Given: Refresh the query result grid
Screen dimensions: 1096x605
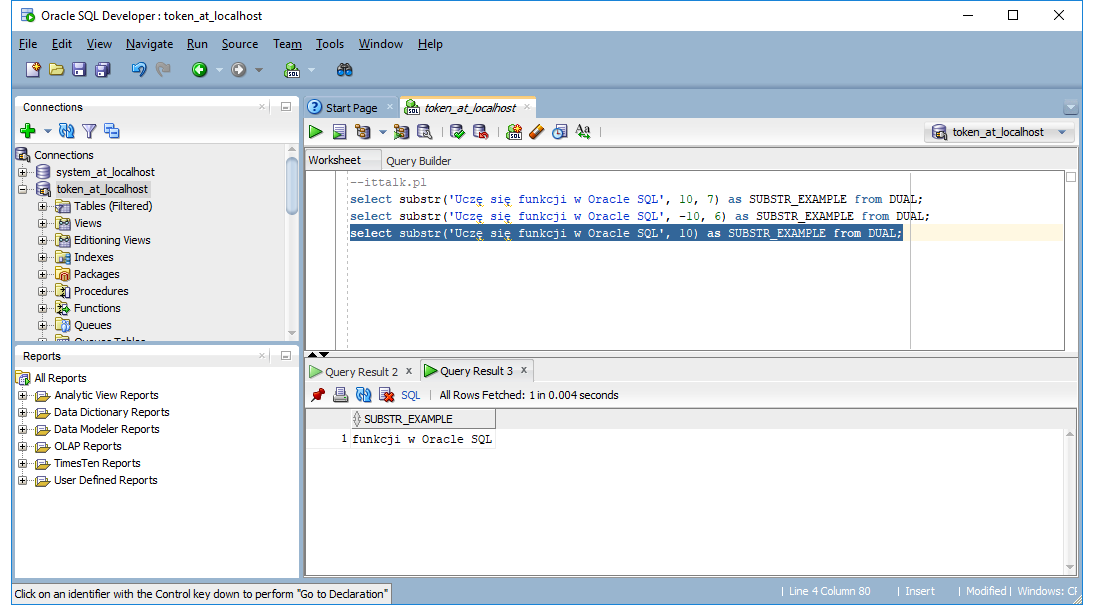Looking at the screenshot, I should tap(363, 395).
